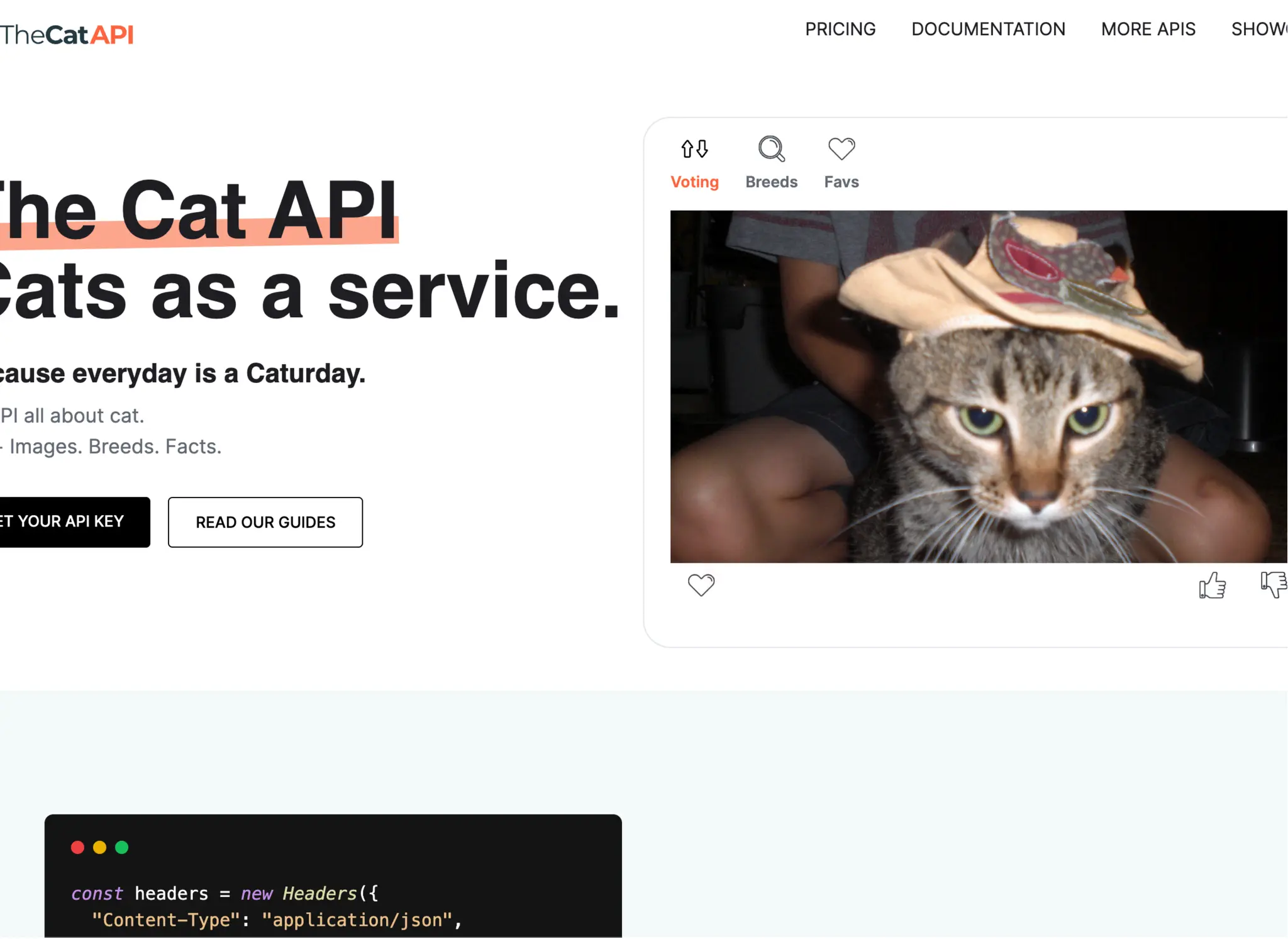This screenshot has width=1288, height=939.
Task: Click the Read Our Guides button
Action: click(265, 522)
